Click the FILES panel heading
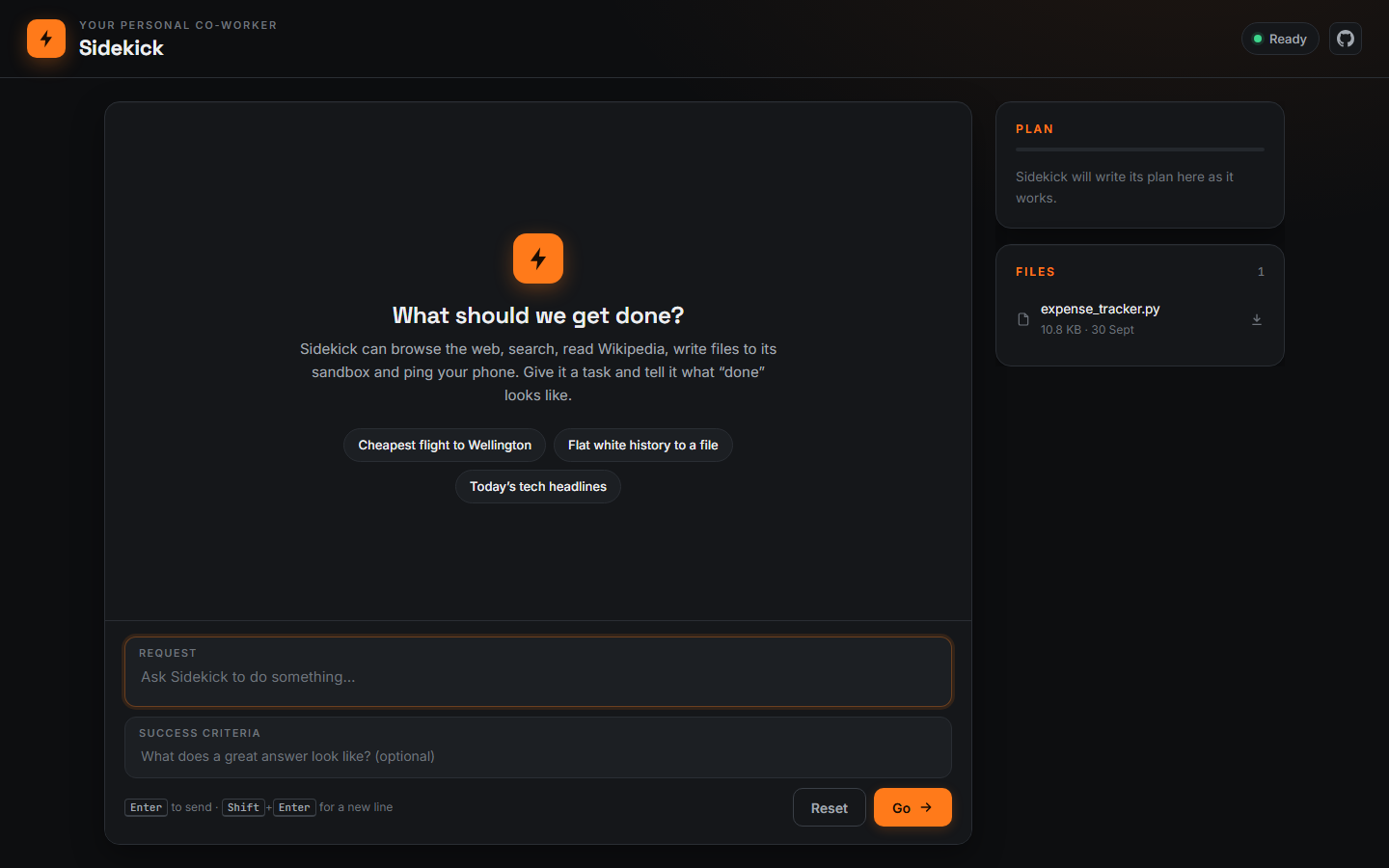 point(1035,272)
